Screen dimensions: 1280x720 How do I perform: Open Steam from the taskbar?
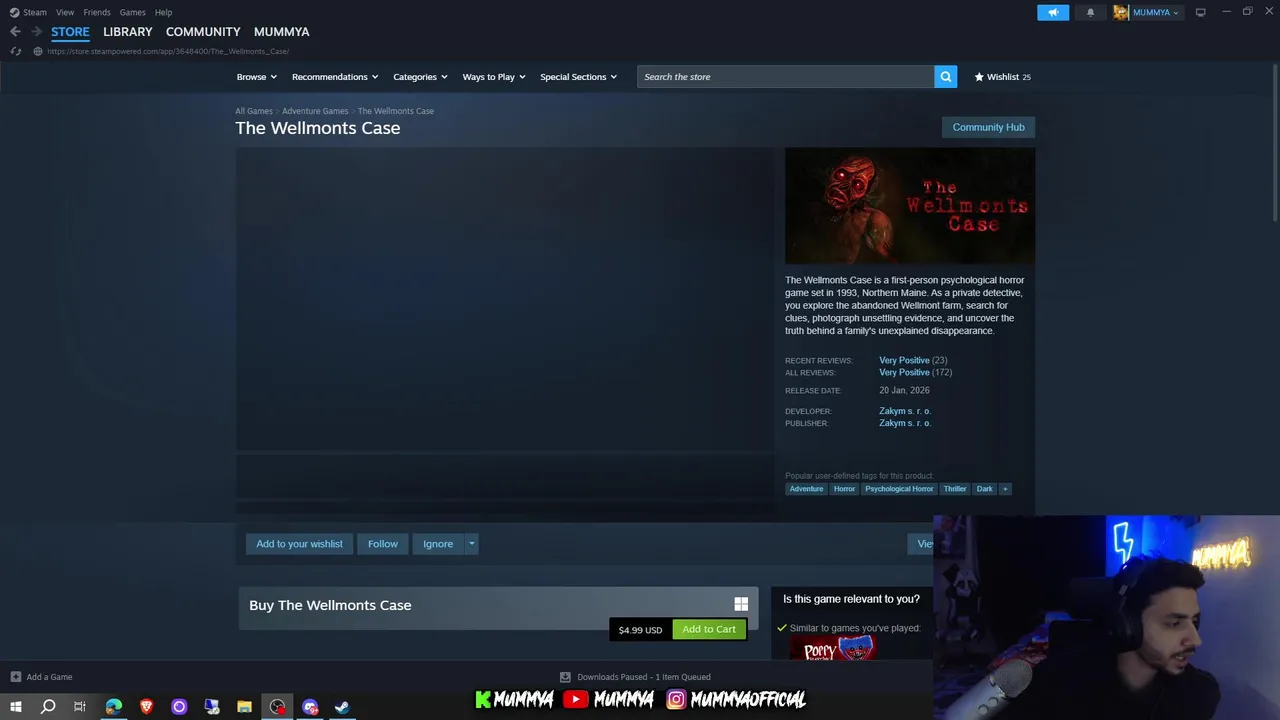click(342, 707)
